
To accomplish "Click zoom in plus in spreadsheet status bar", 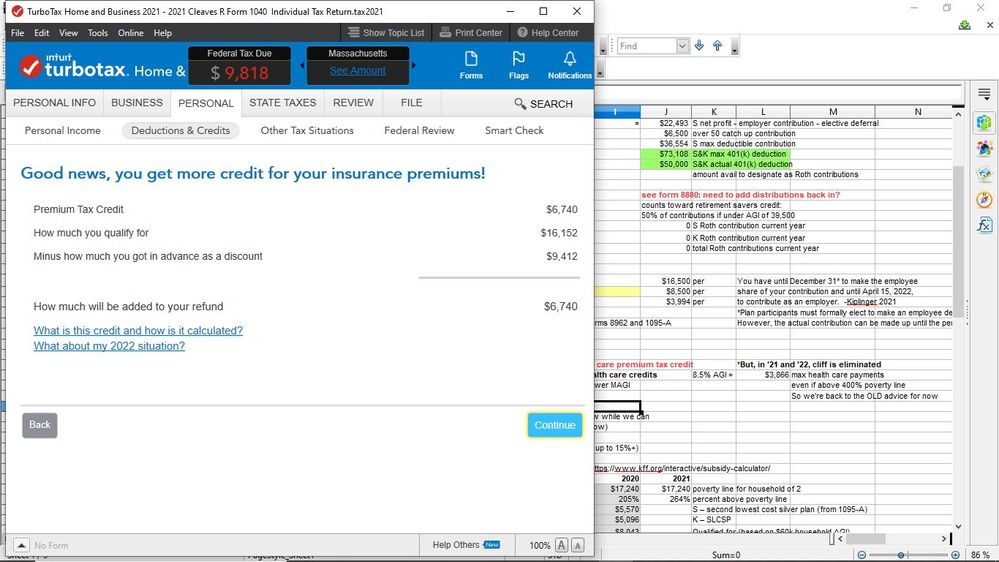I will pyautogui.click(x=955, y=555).
